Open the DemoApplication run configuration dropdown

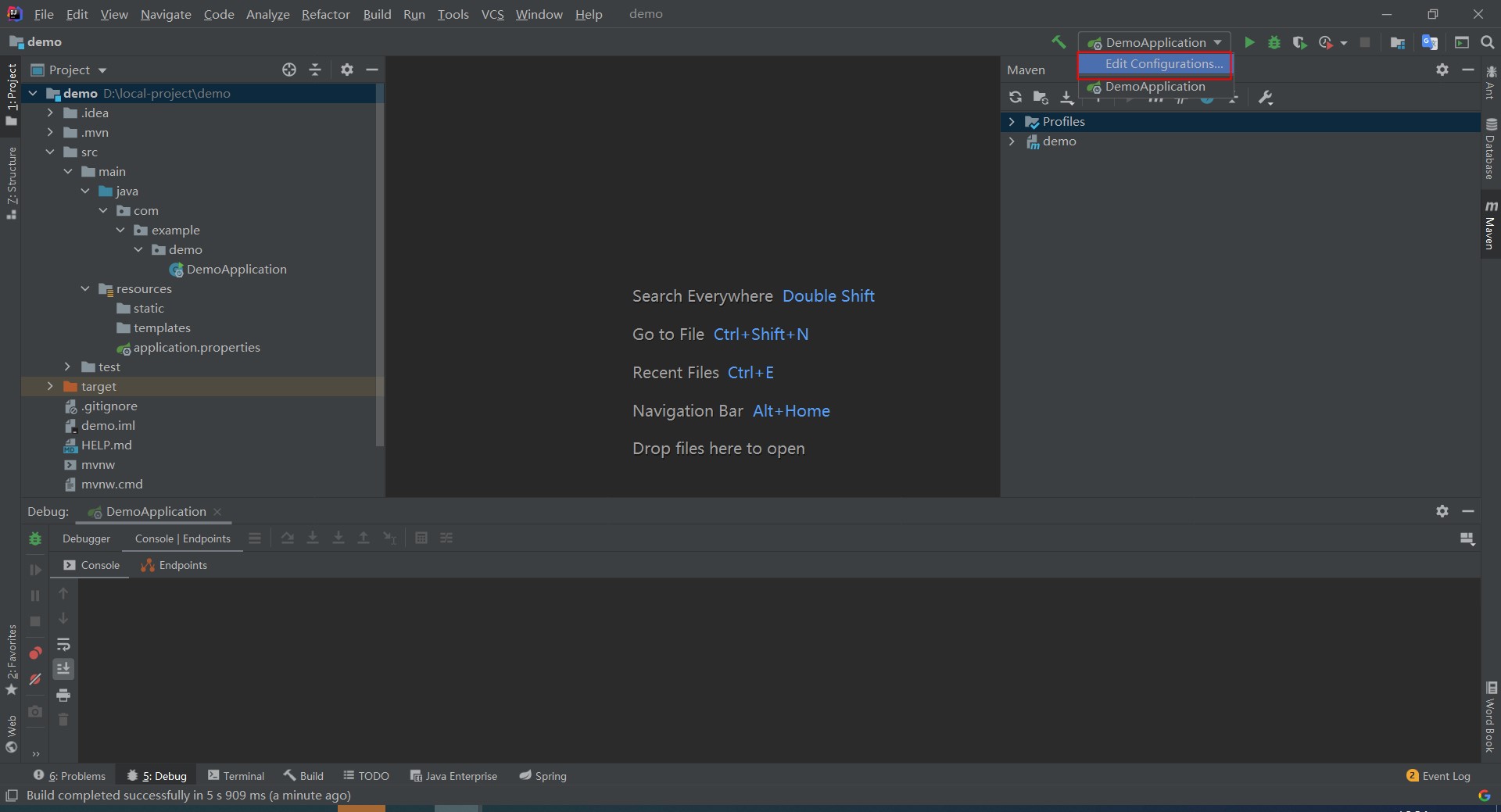tap(1154, 42)
